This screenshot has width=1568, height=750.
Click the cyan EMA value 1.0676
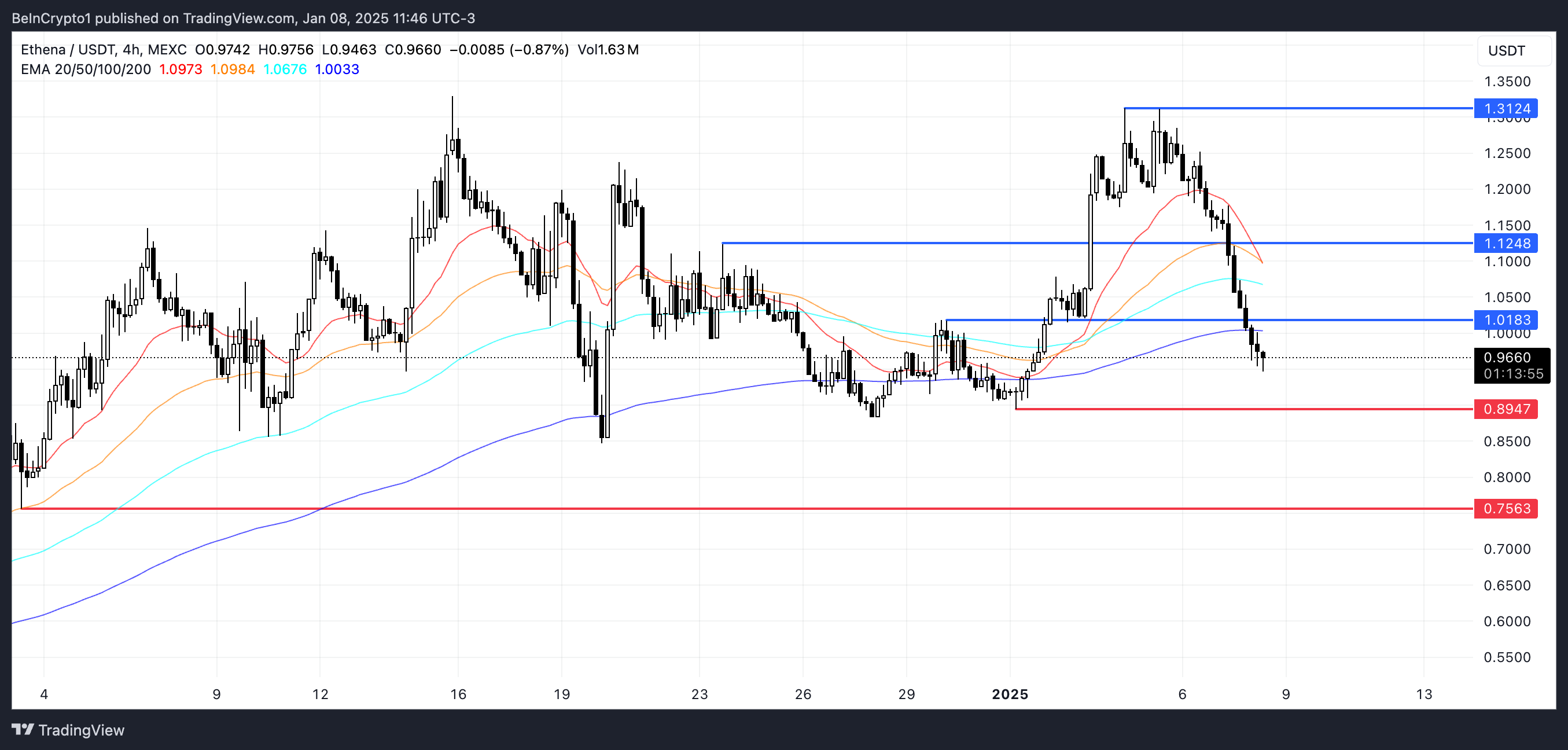tap(284, 69)
